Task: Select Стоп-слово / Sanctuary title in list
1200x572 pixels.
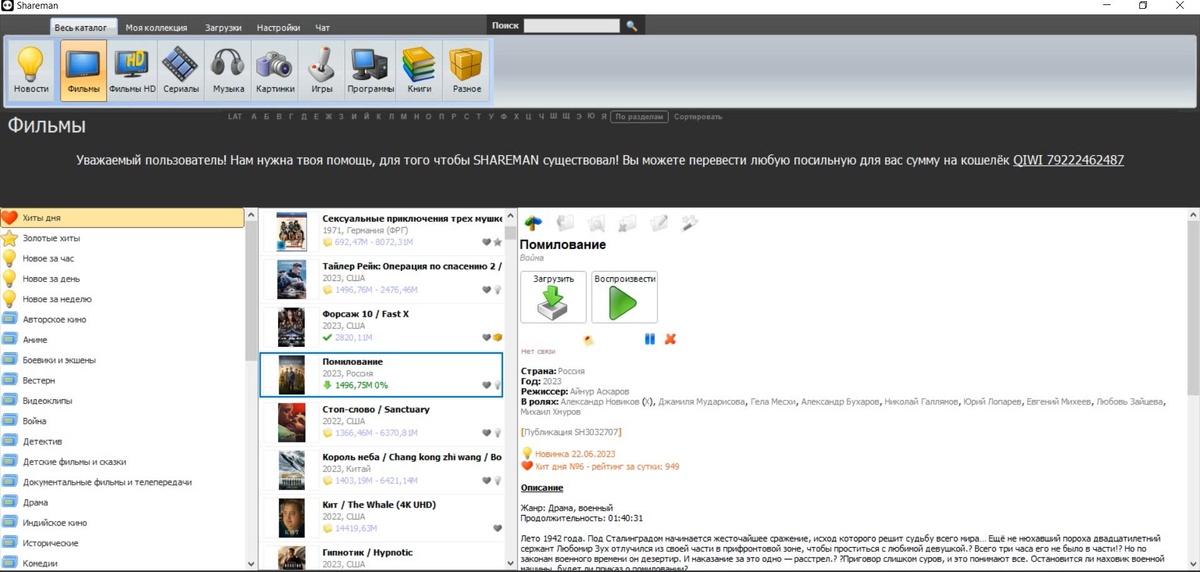Action: point(376,409)
